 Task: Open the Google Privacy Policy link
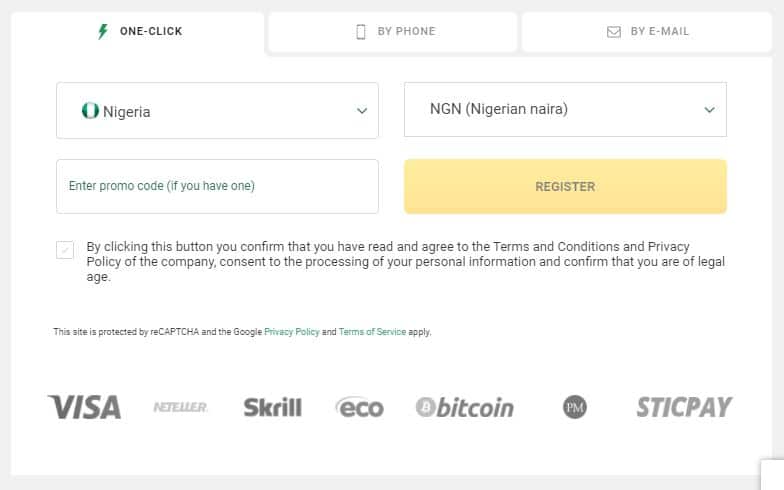292,332
